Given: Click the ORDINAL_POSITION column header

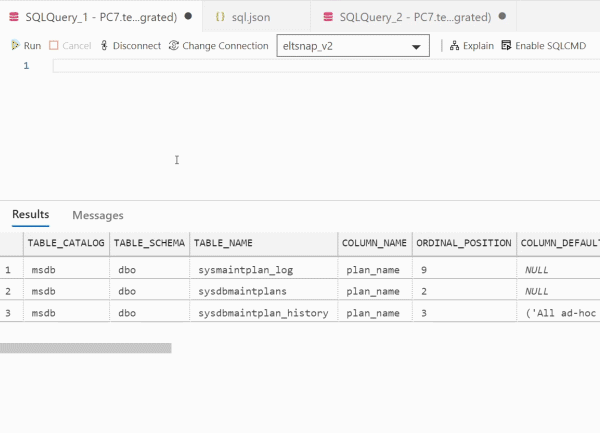Looking at the screenshot, I should tap(464, 243).
